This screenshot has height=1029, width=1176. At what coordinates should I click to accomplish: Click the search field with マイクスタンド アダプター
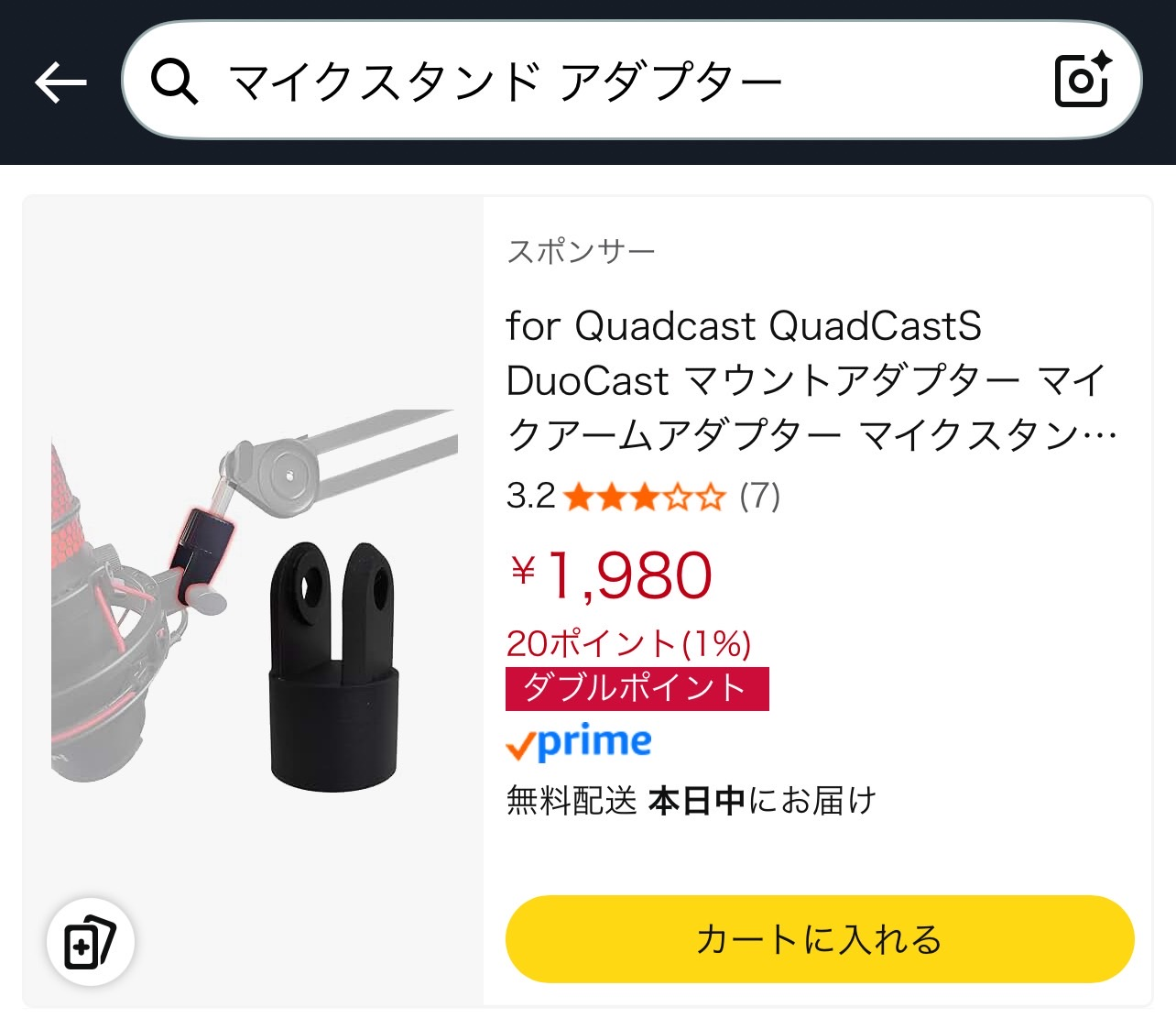[632, 81]
